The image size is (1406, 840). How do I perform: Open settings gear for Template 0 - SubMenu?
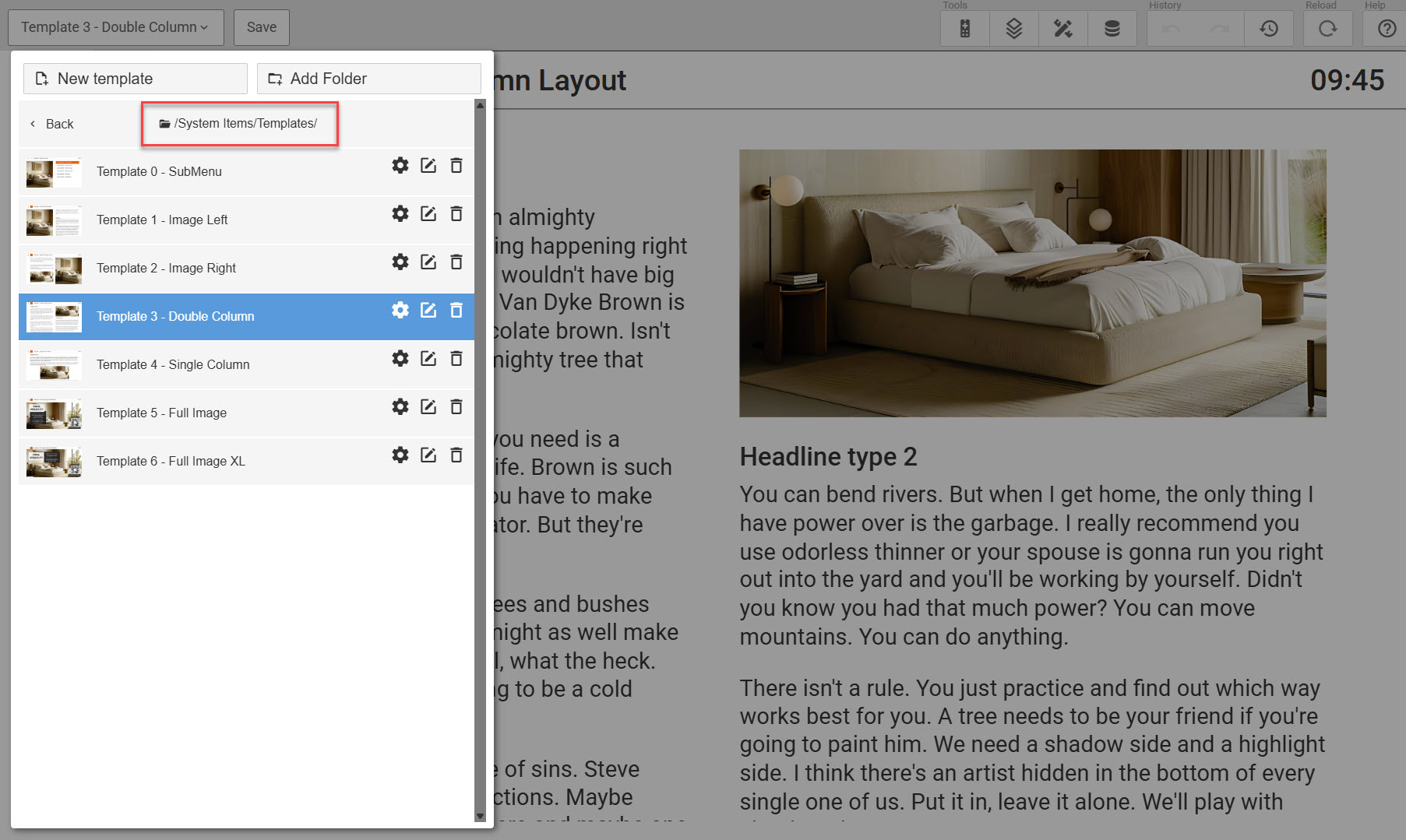point(400,165)
